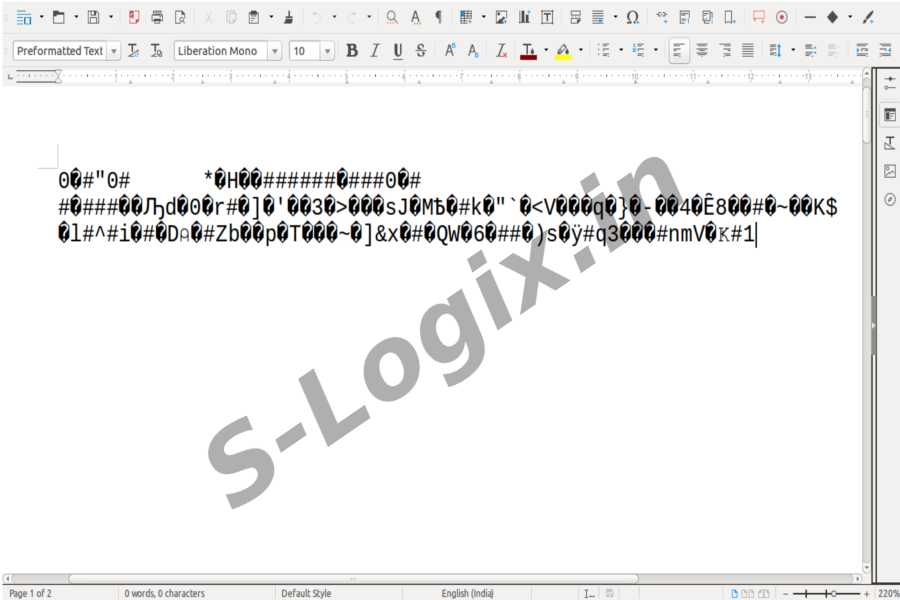
Task: Open highlighting color dropdown arrow
Action: 581,51
